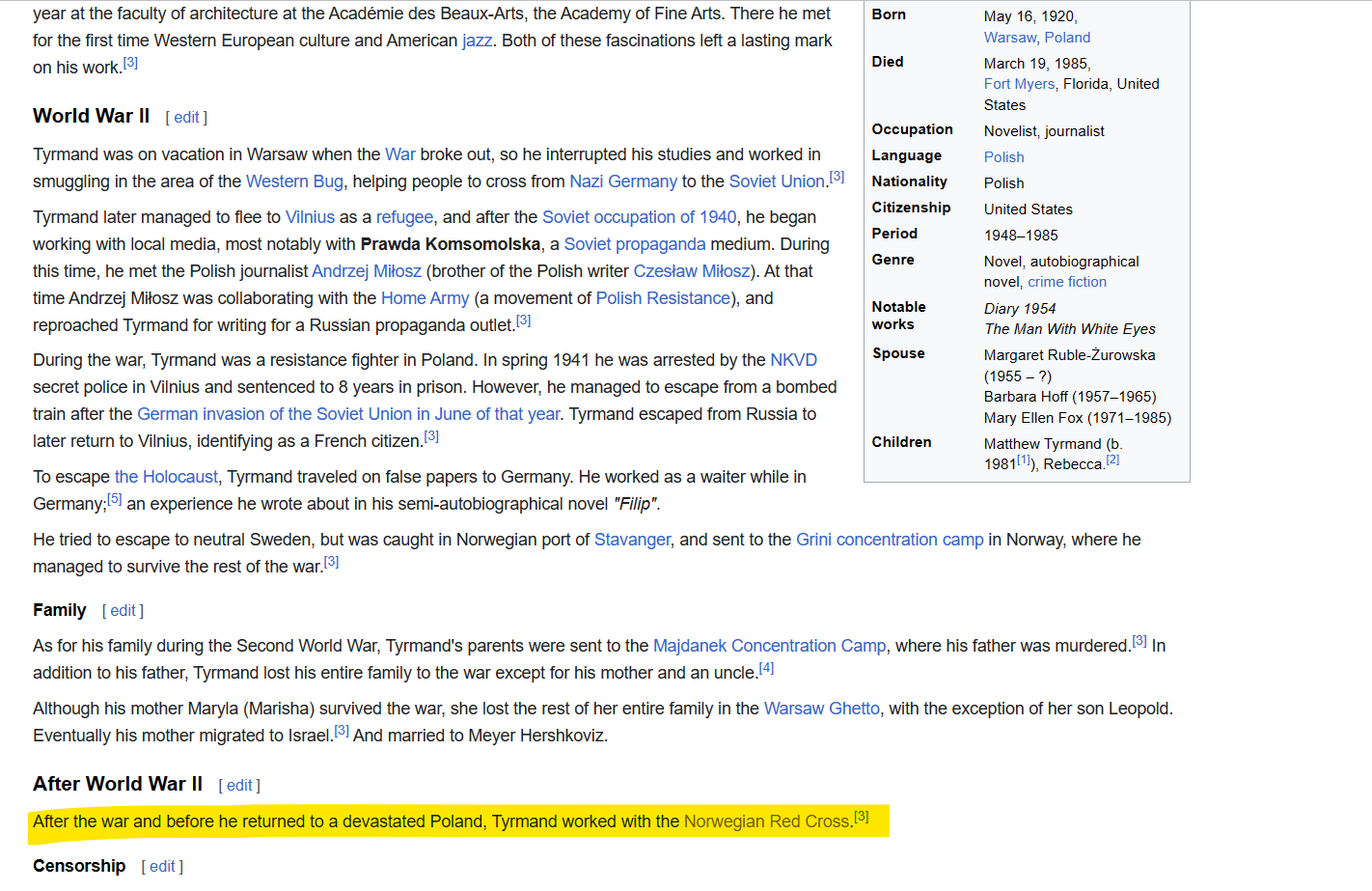Viewport: 1372px width, 891px height.
Task: Jump to citation 3 after Israel
Action: pos(342,731)
